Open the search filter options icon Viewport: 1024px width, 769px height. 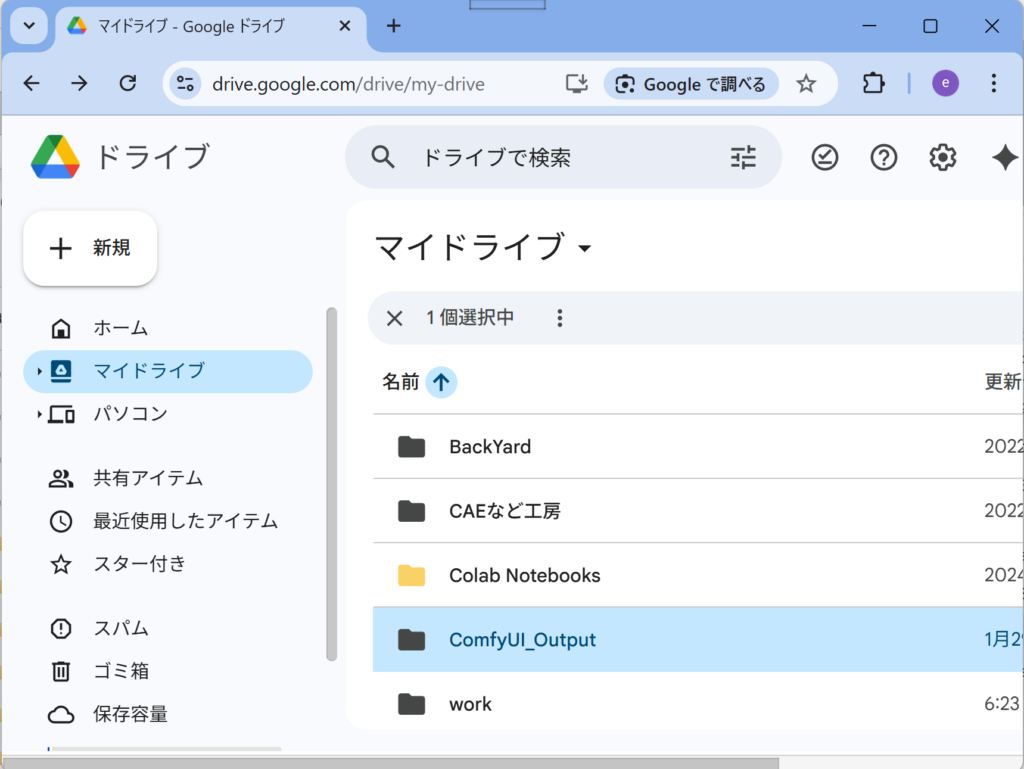click(743, 157)
